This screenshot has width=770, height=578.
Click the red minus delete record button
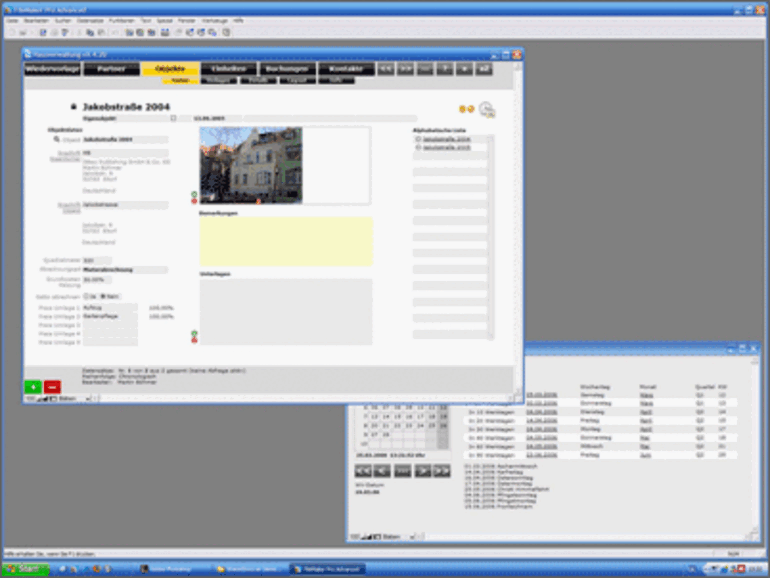click(52, 387)
